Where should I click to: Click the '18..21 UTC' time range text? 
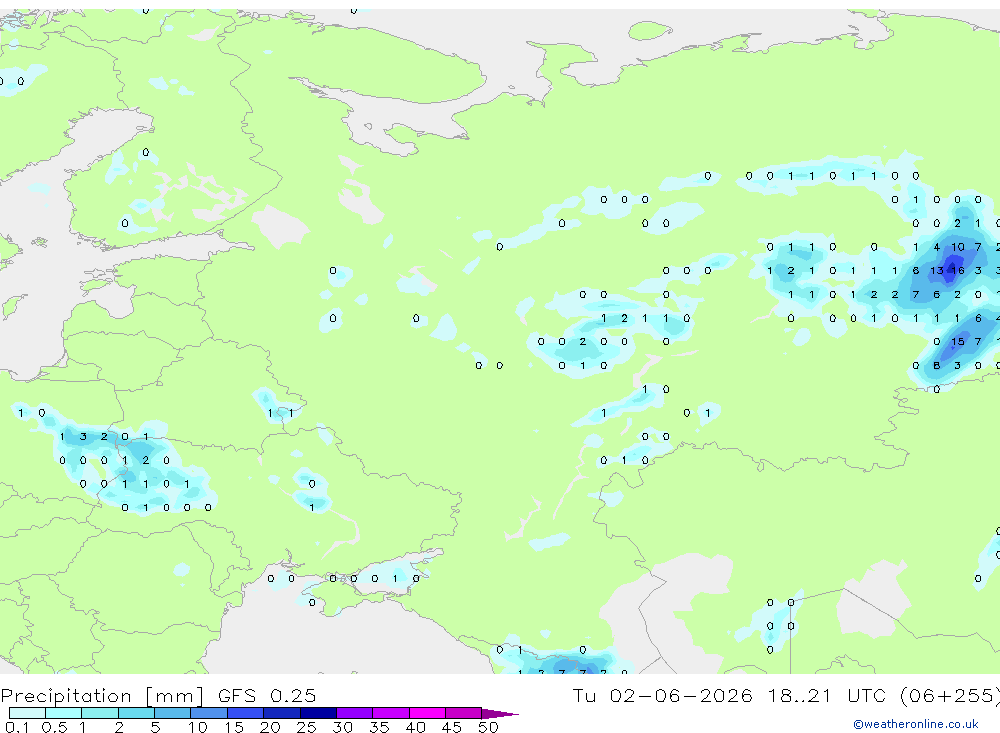(x=828, y=695)
